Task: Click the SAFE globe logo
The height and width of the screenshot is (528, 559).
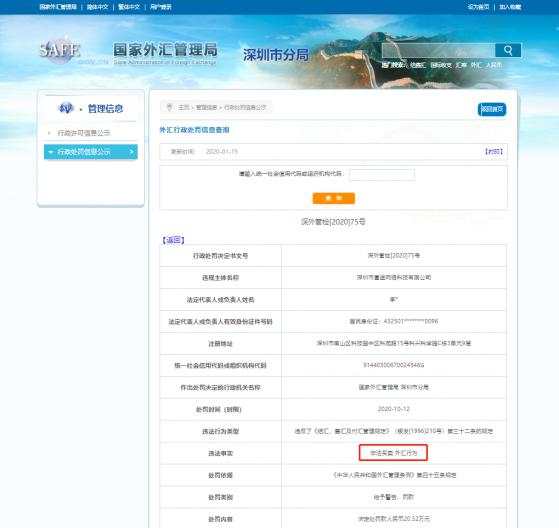Action: [59, 51]
